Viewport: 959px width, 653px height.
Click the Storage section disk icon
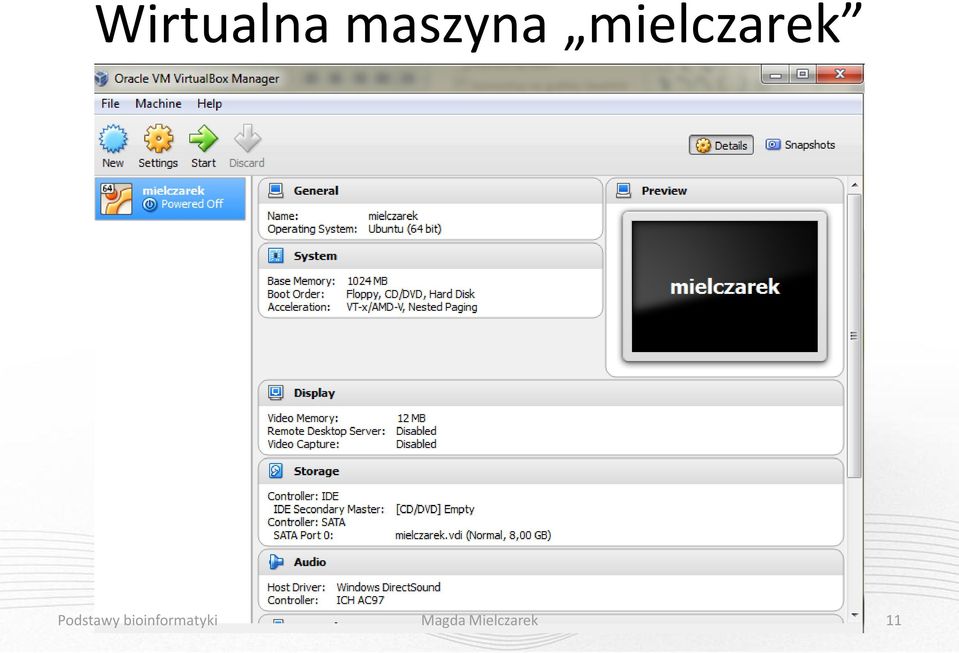click(276, 471)
